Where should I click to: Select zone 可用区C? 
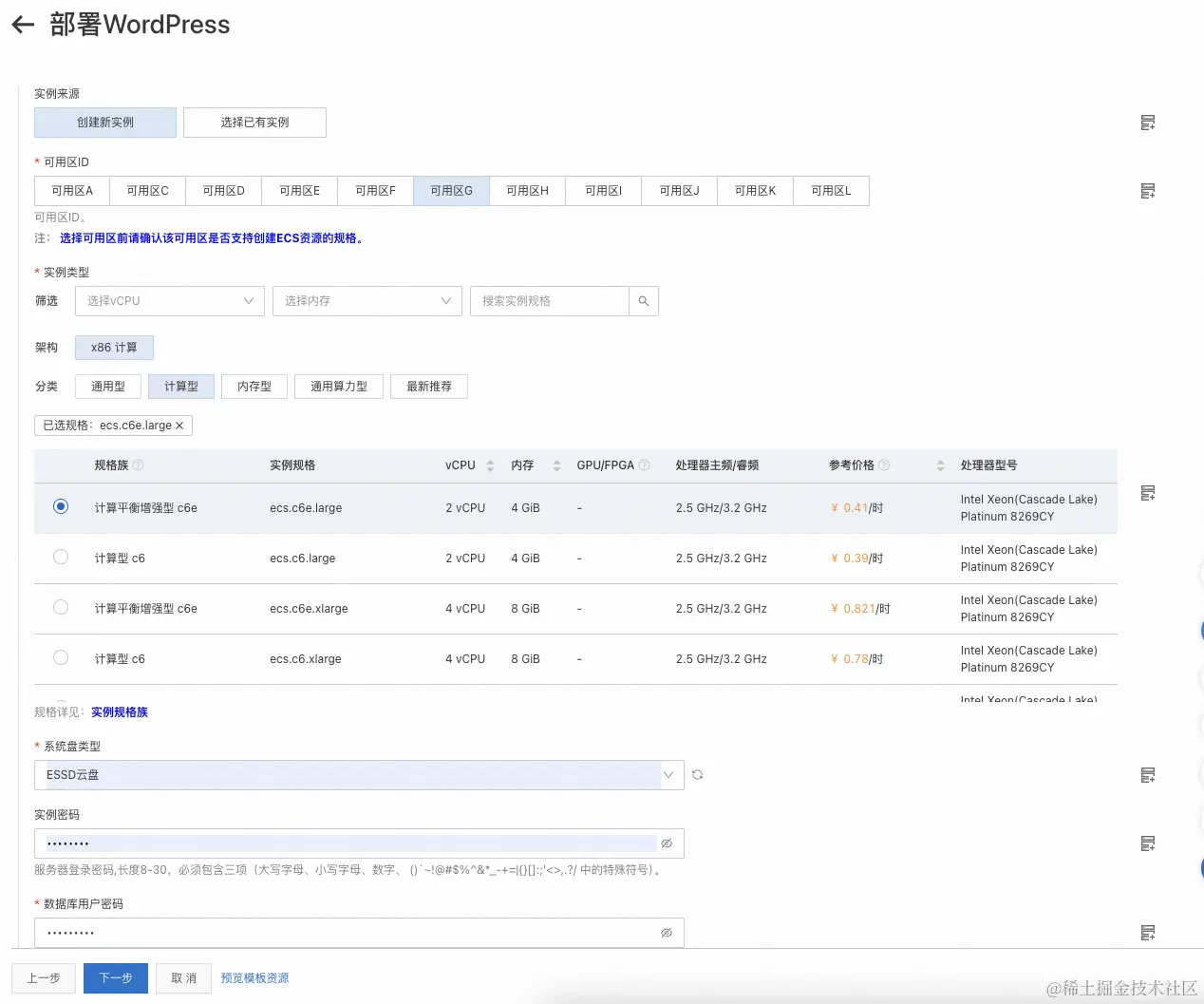pyautogui.click(x=148, y=191)
